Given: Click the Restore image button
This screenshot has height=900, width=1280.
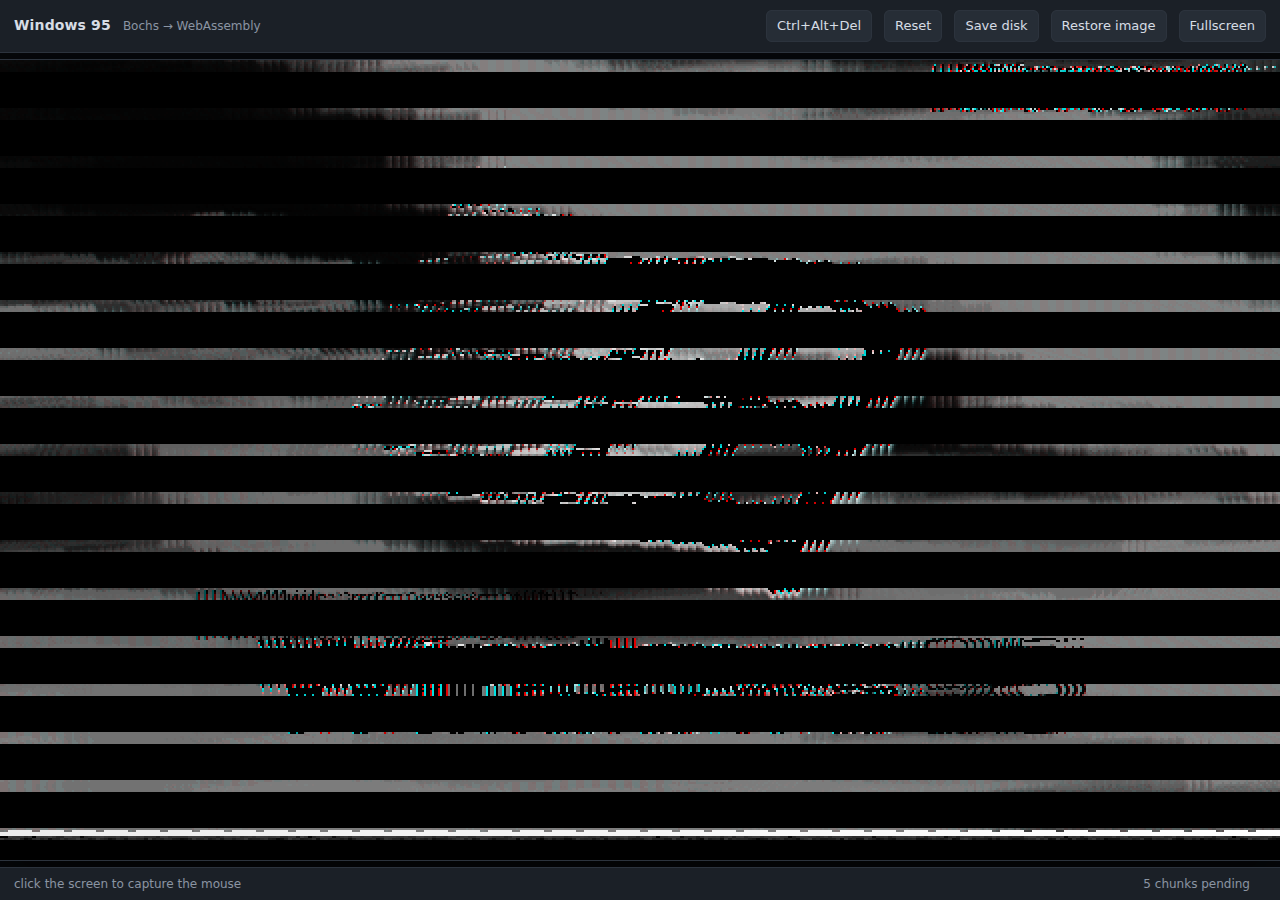Looking at the screenshot, I should pyautogui.click(x=1108, y=26).
